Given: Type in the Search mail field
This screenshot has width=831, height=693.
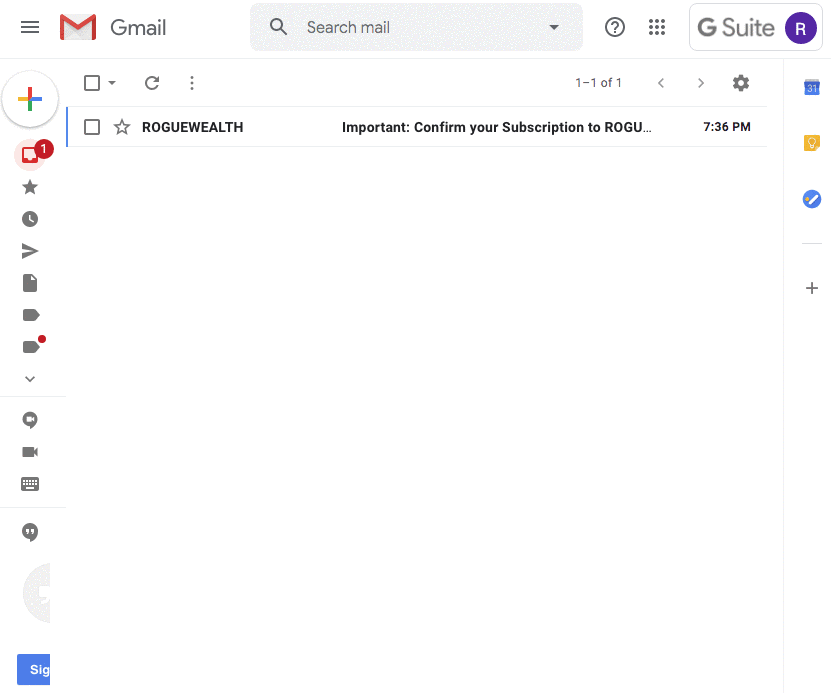Looking at the screenshot, I should pos(416,27).
